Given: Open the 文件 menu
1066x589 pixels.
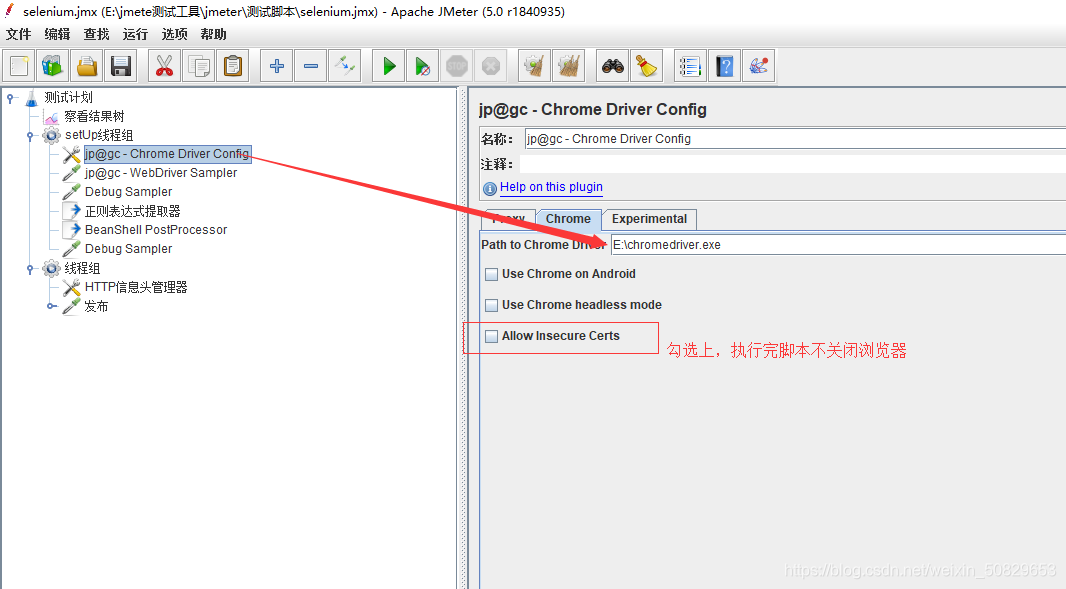Looking at the screenshot, I should pos(18,34).
